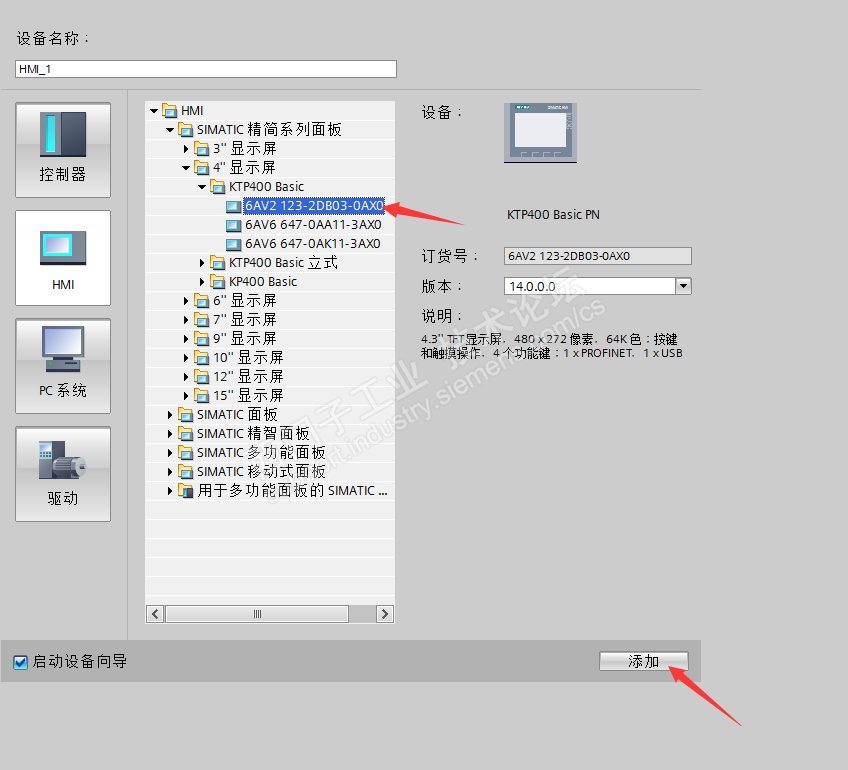Expand the SIMATIC 面板 node
The height and width of the screenshot is (770, 848).
click(170, 415)
